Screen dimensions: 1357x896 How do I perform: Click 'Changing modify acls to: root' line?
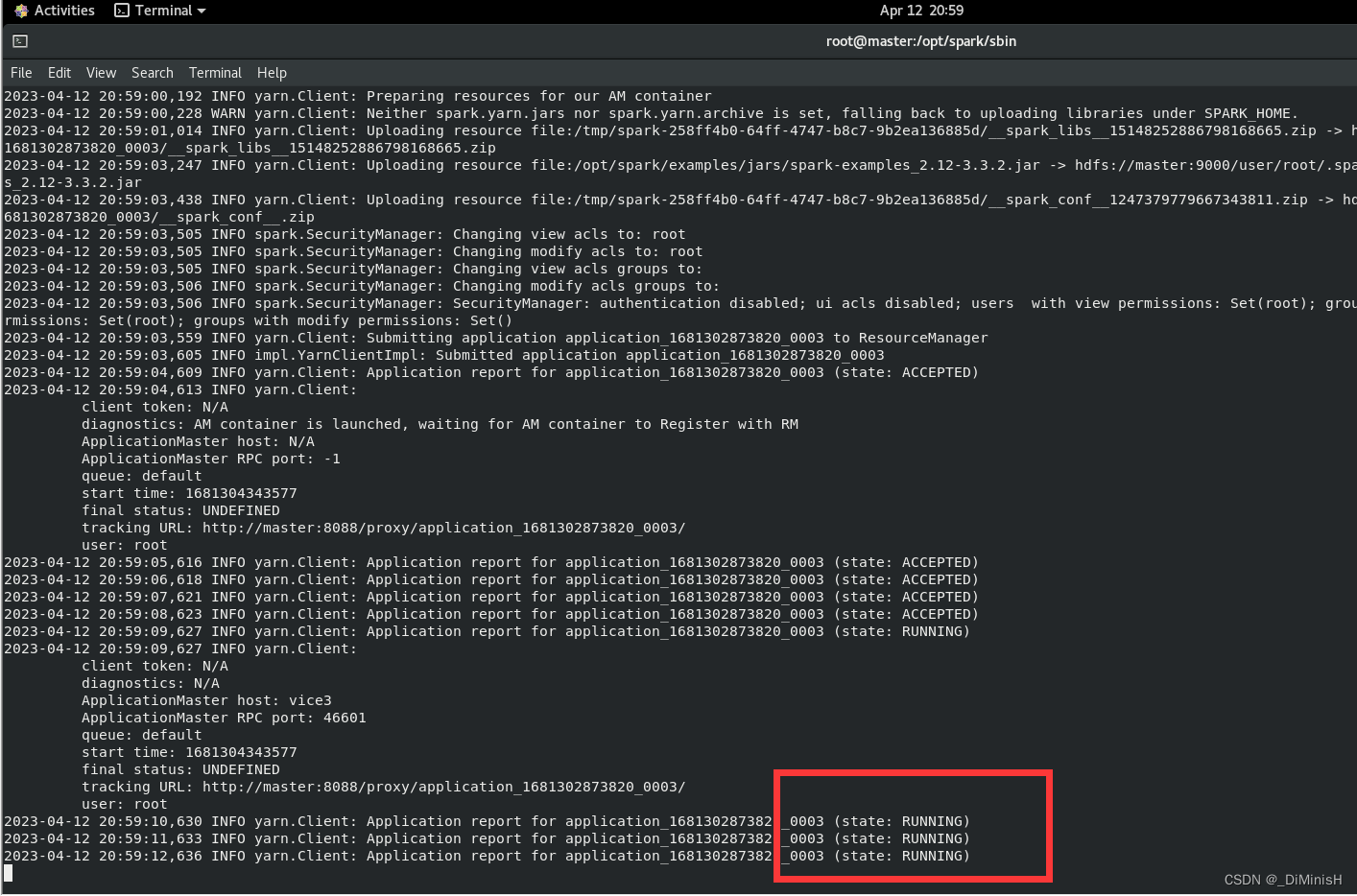click(x=353, y=251)
